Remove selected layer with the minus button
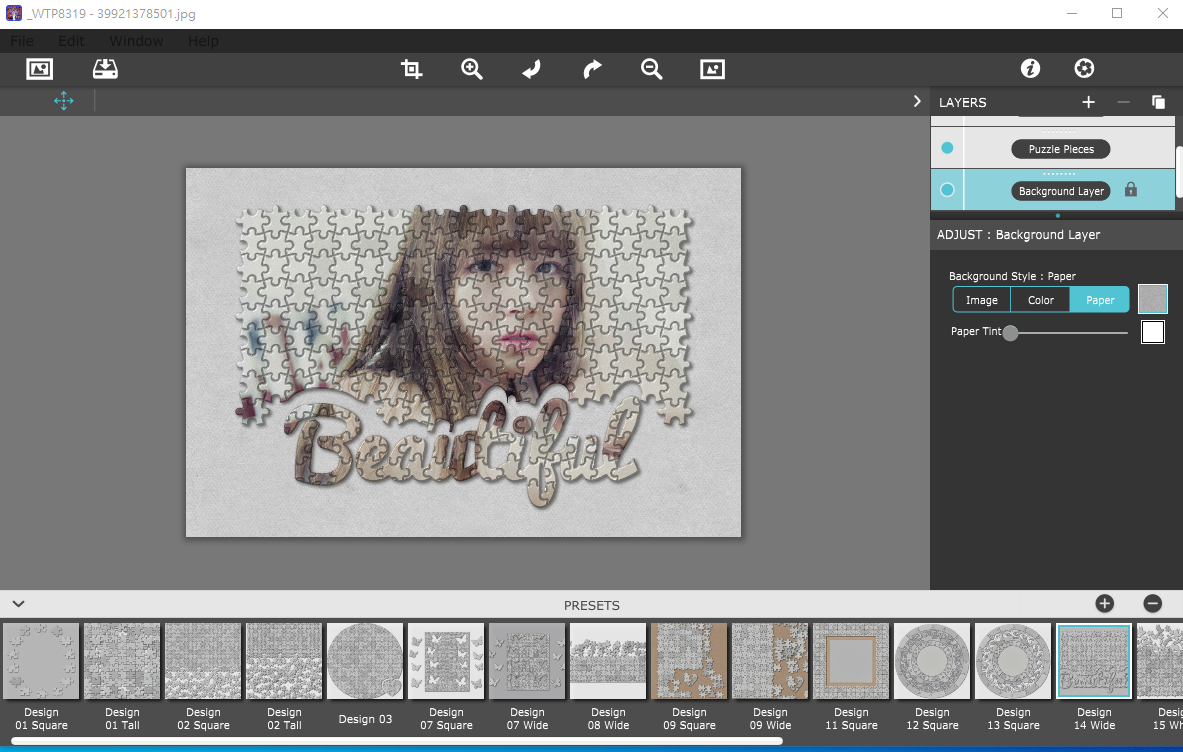1183x752 pixels. coord(1123,102)
